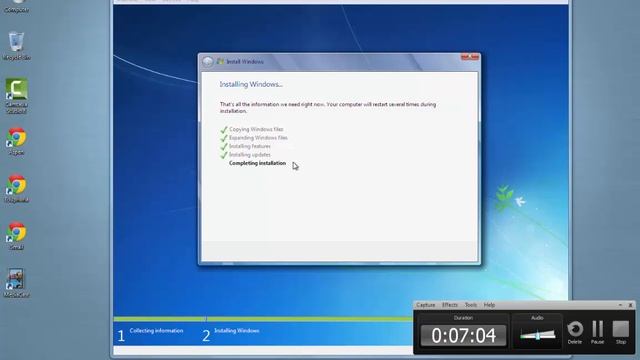Click the 0:07:04 duration display
This screenshot has height=360, width=640.
463,336
